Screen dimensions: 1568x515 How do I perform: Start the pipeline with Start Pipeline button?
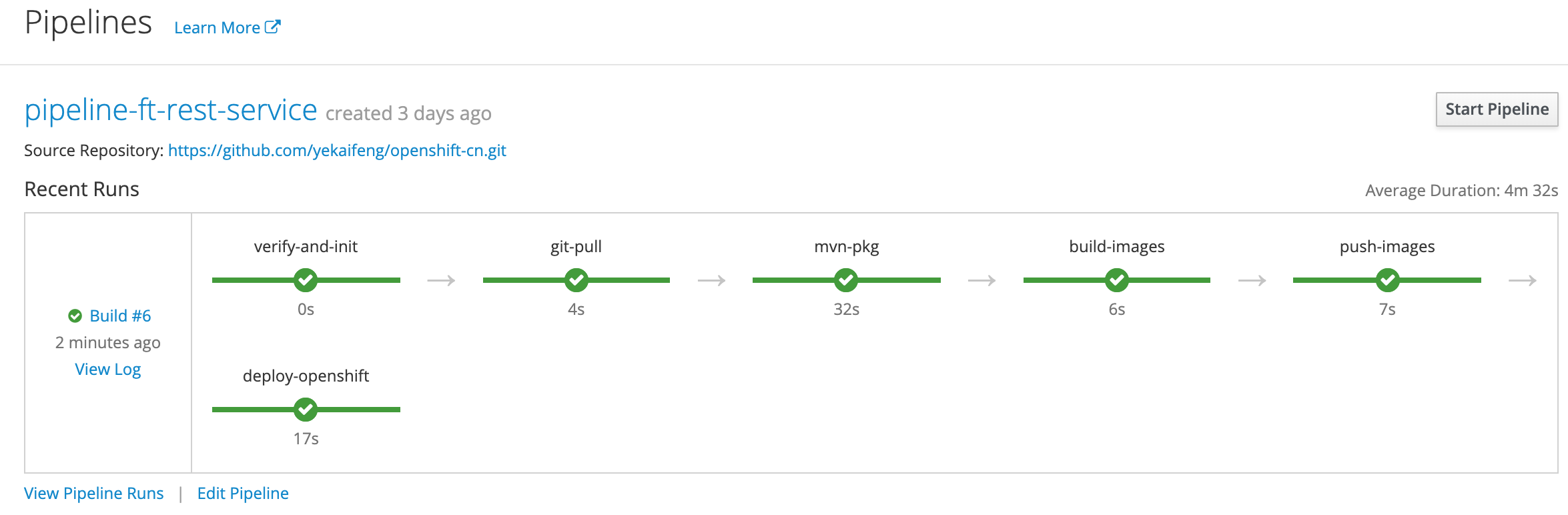1497,109
